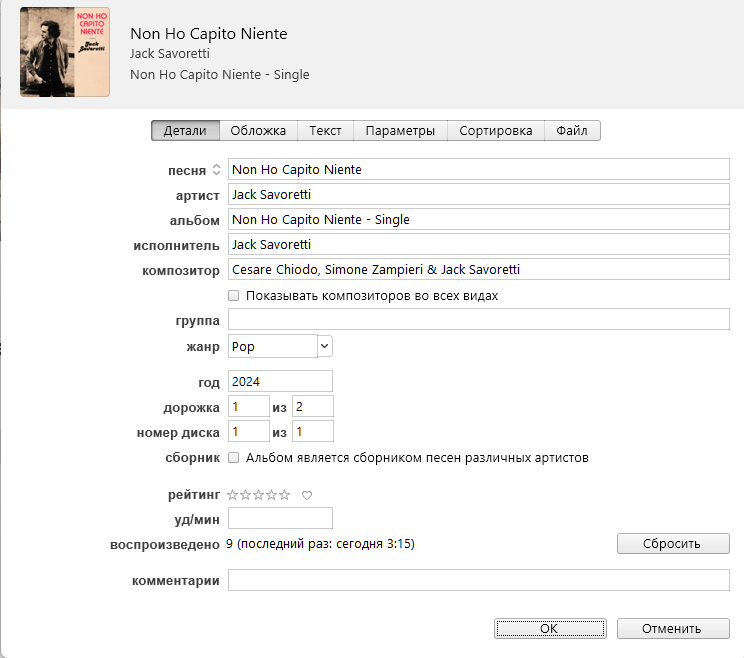Enable 'Показывать композиторов во всех видах' checkbox
The image size is (744, 658).
[233, 296]
